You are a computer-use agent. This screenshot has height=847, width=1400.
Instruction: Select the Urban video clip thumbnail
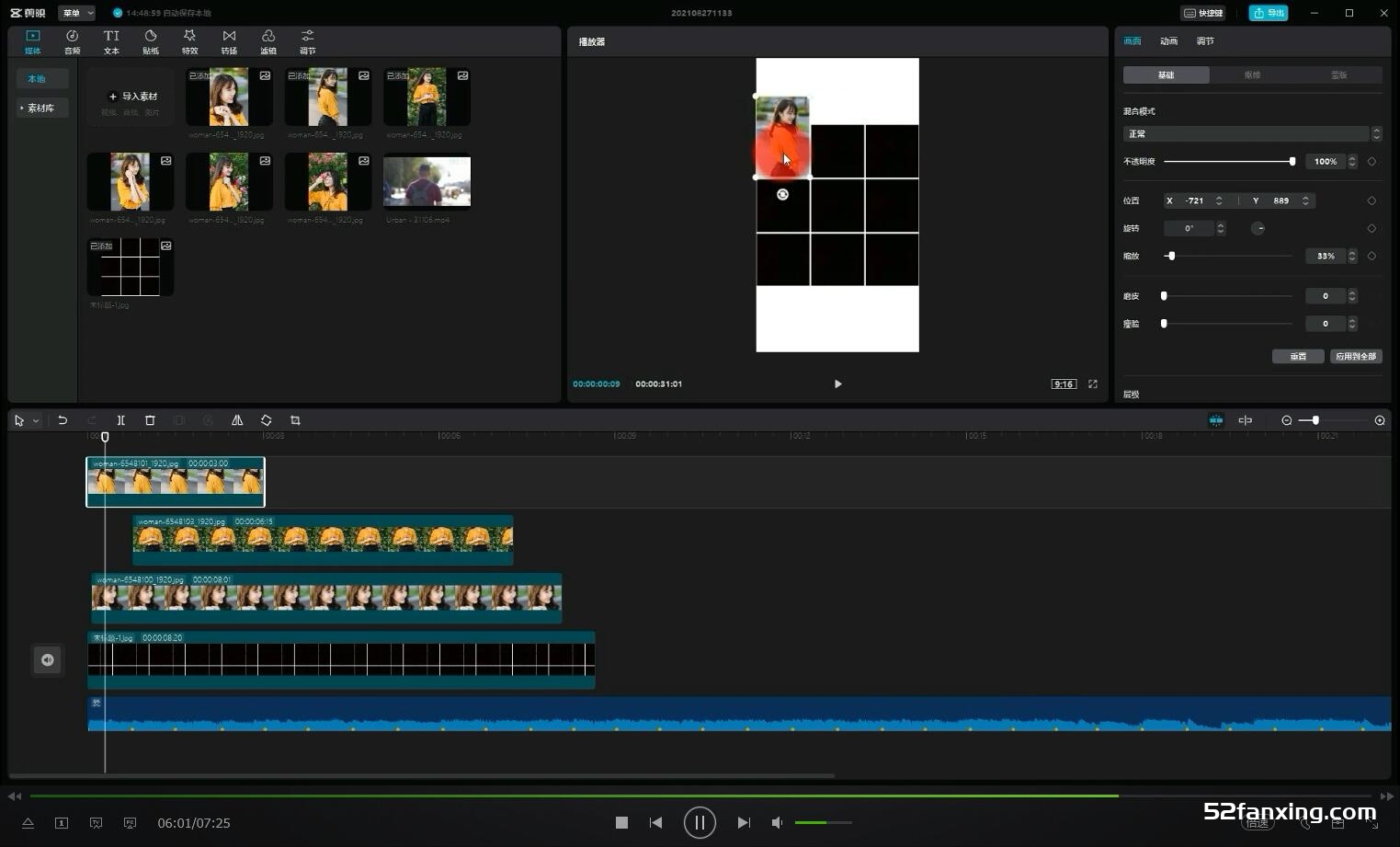pos(427,181)
